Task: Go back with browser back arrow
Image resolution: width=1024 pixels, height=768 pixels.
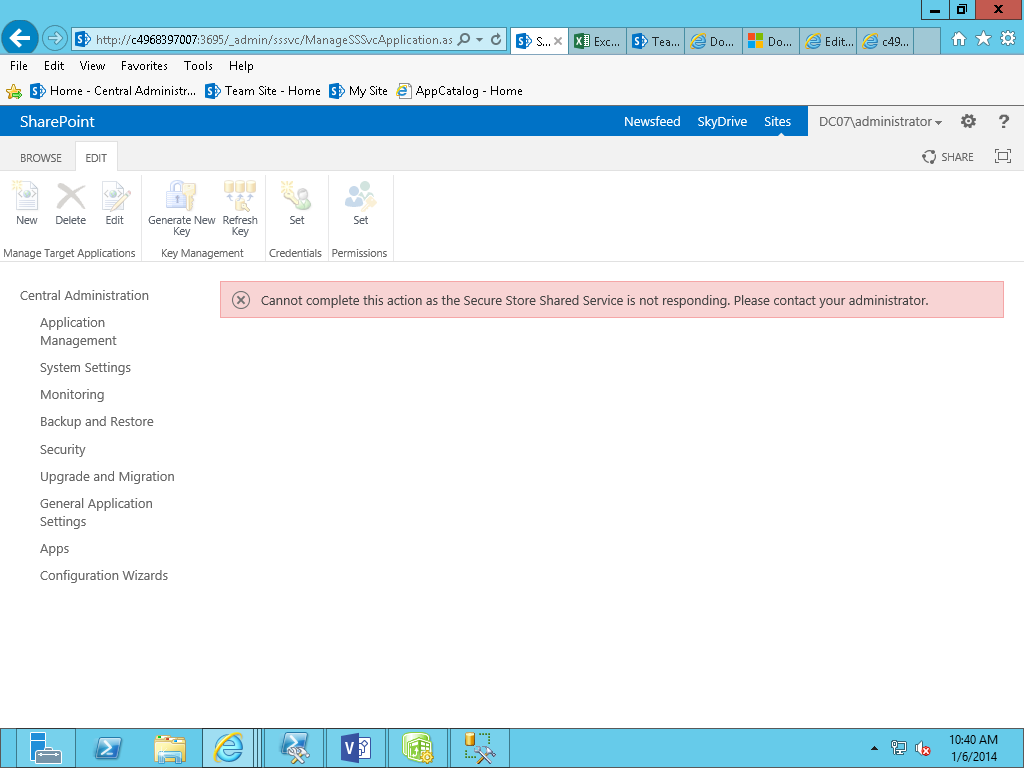Action: point(20,39)
